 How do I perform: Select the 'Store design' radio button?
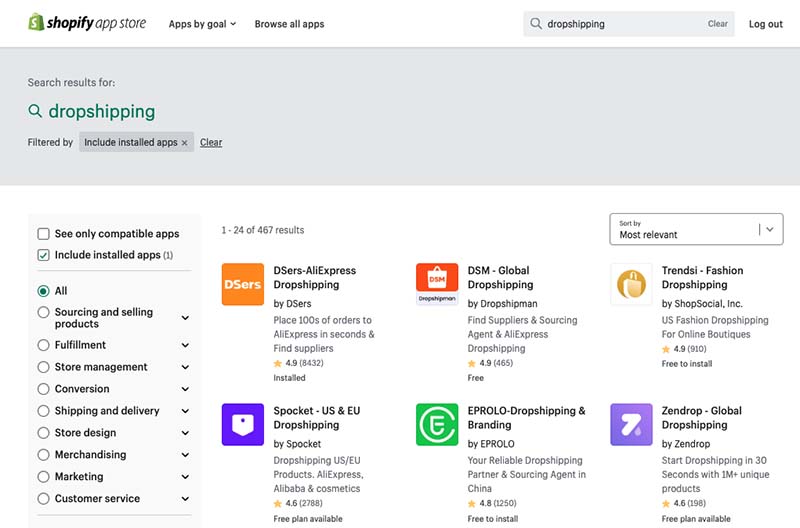point(43,433)
